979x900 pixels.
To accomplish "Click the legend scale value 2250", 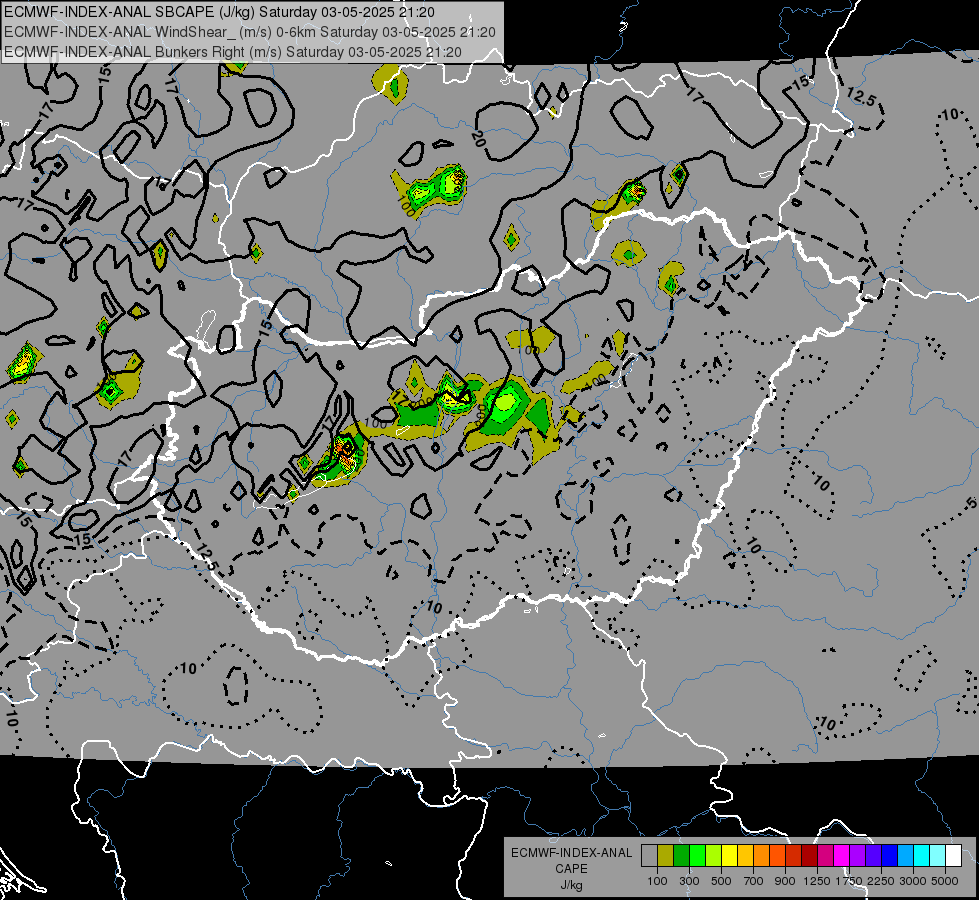I will (881, 881).
